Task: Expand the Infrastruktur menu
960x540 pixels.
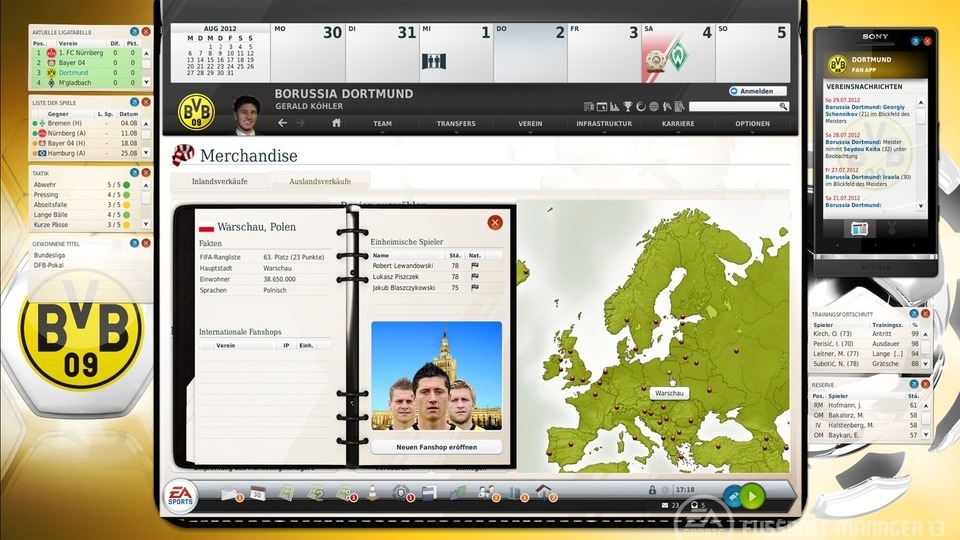Action: coord(604,124)
